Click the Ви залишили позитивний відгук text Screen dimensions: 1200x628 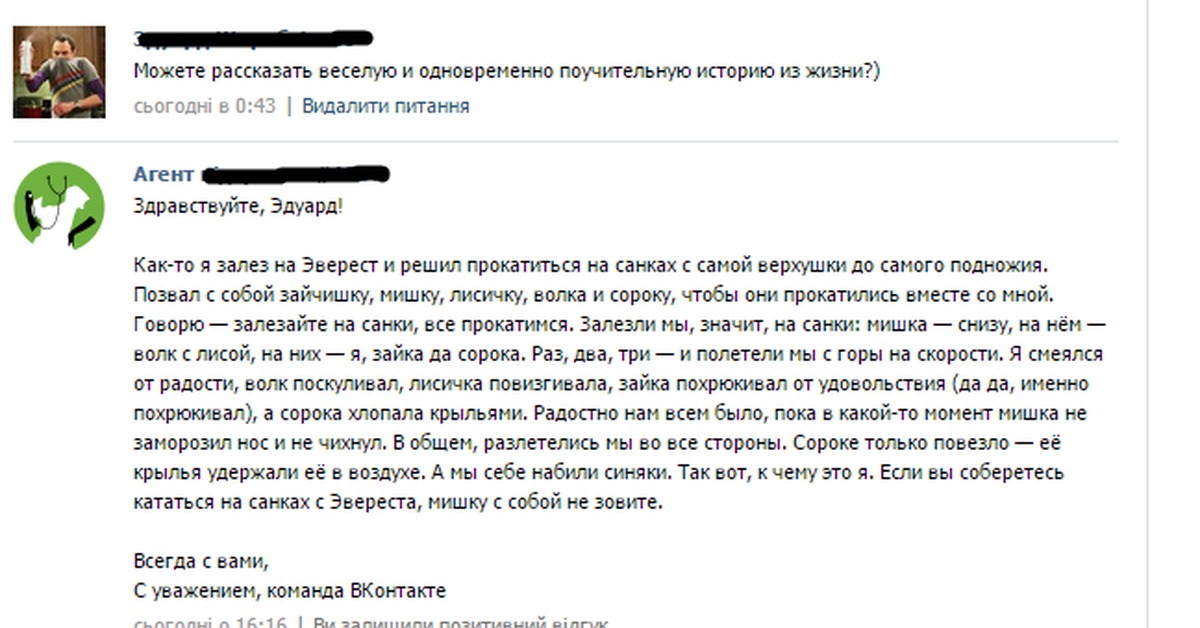pyautogui.click(x=460, y=623)
